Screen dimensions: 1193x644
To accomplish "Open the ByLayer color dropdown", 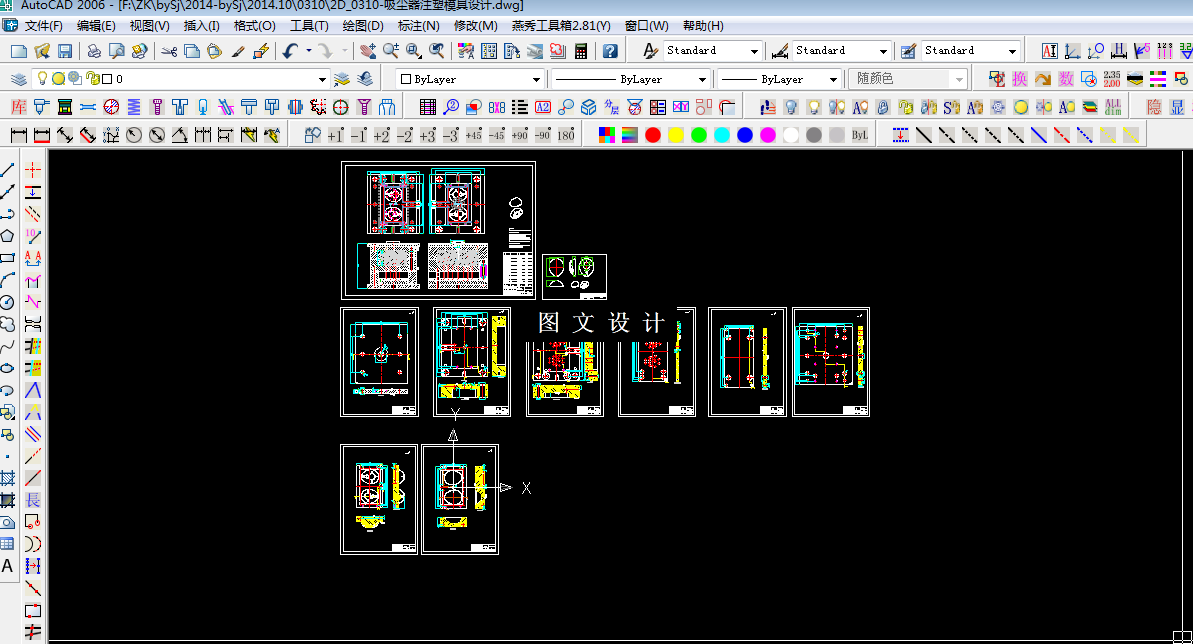I will pos(469,79).
